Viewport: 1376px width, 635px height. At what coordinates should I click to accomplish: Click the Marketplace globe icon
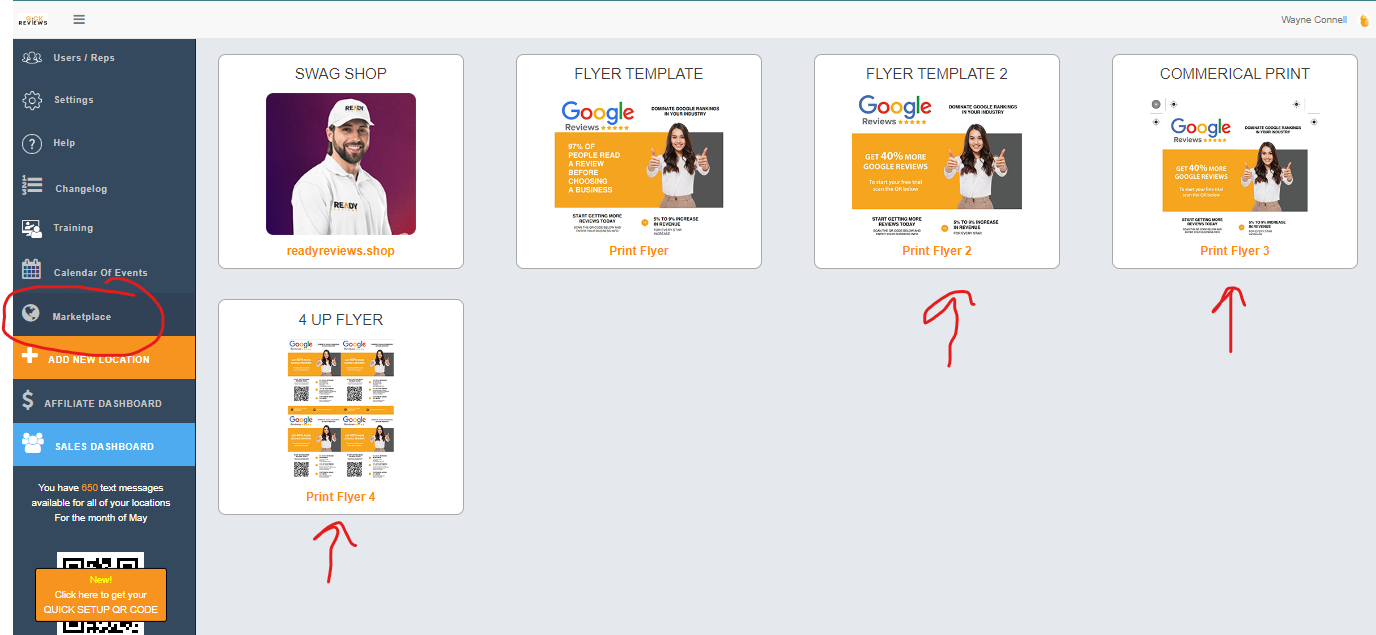(x=31, y=315)
